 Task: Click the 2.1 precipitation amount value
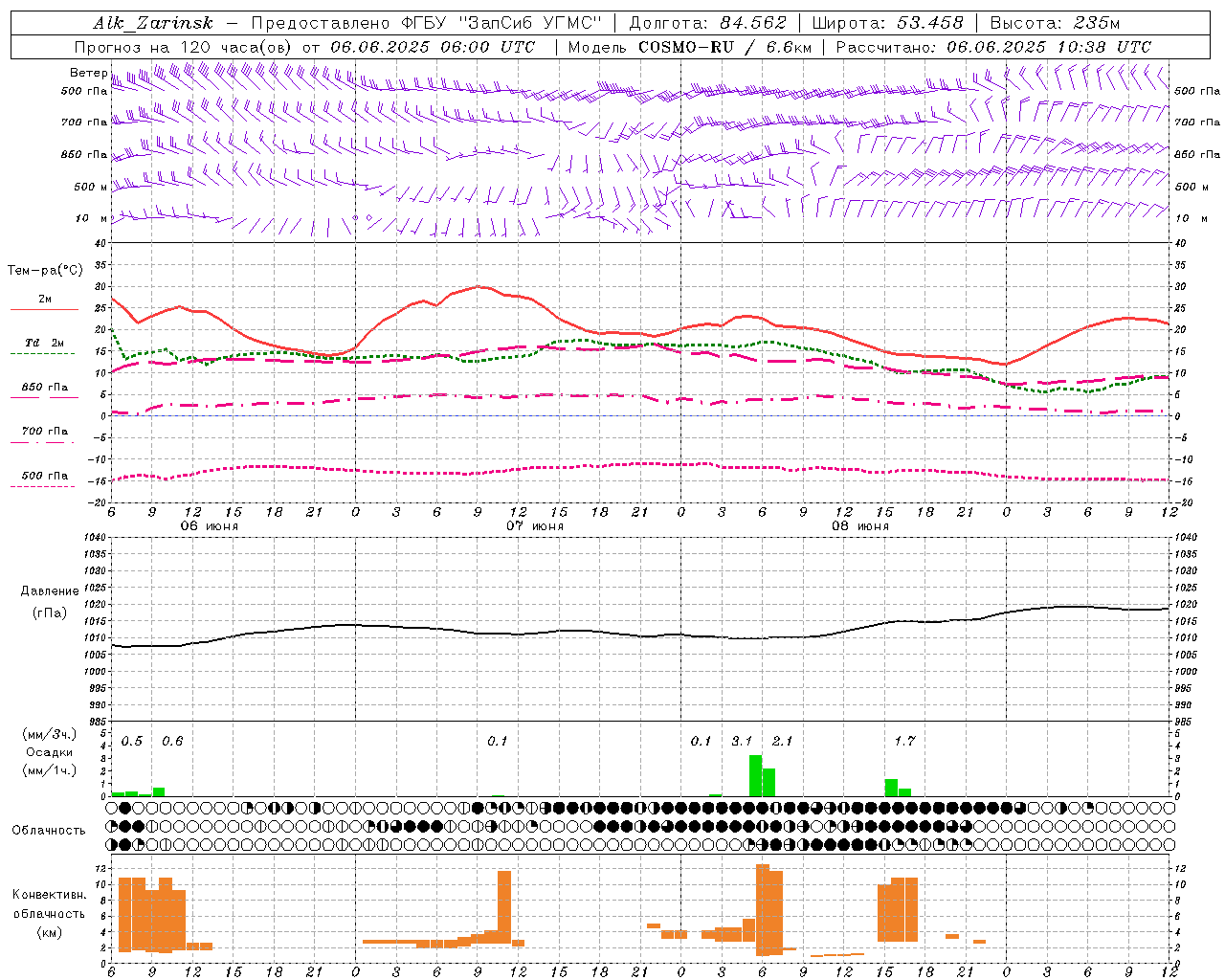[782, 741]
